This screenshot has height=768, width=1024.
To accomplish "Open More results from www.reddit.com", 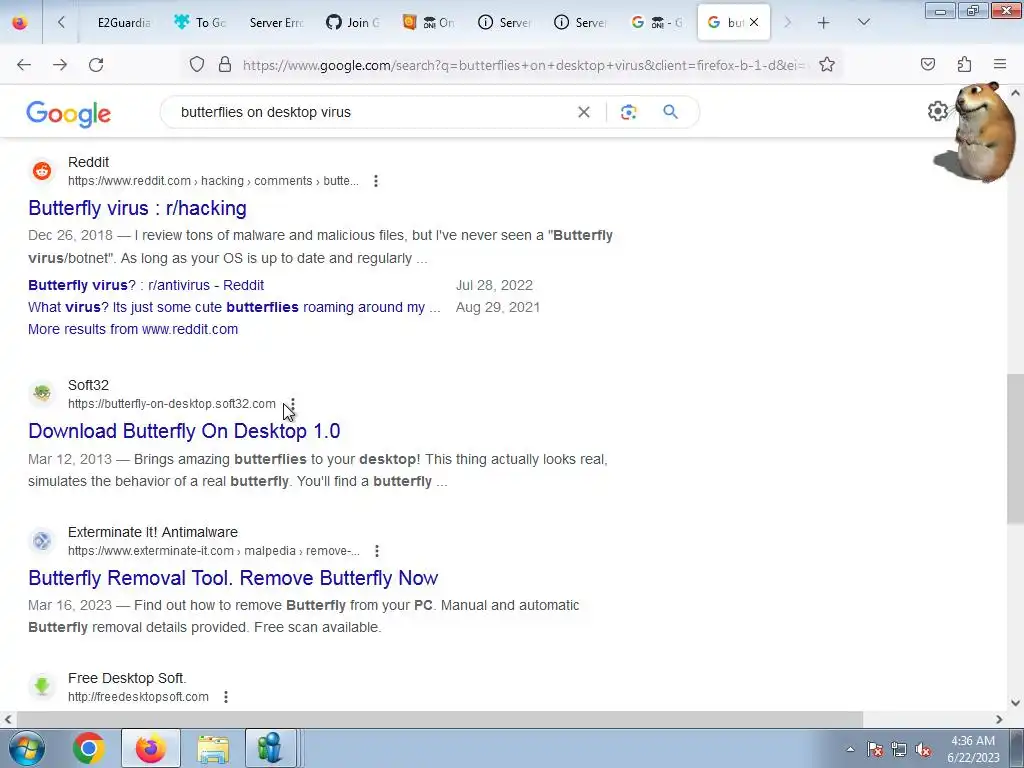I will (133, 329).
